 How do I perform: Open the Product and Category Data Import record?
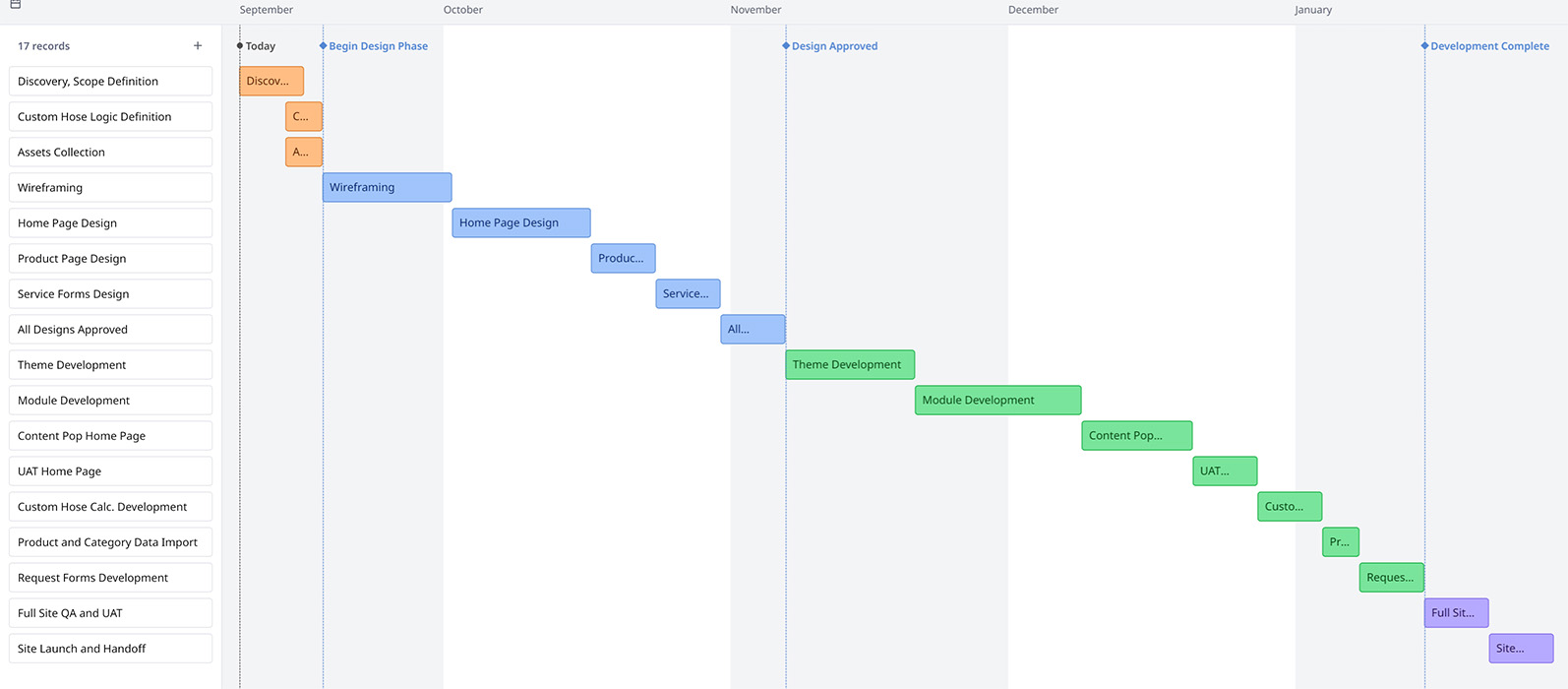coord(110,542)
